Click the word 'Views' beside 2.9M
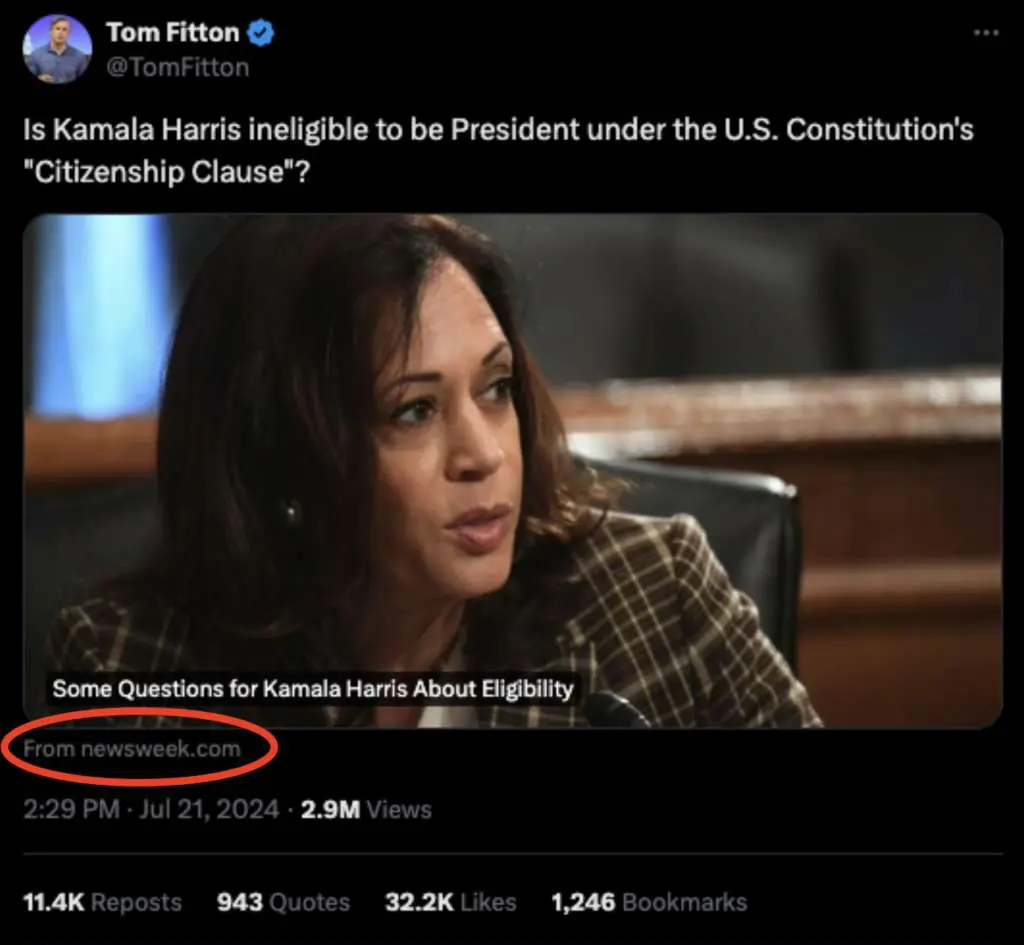Image resolution: width=1024 pixels, height=945 pixels. pyautogui.click(x=399, y=809)
